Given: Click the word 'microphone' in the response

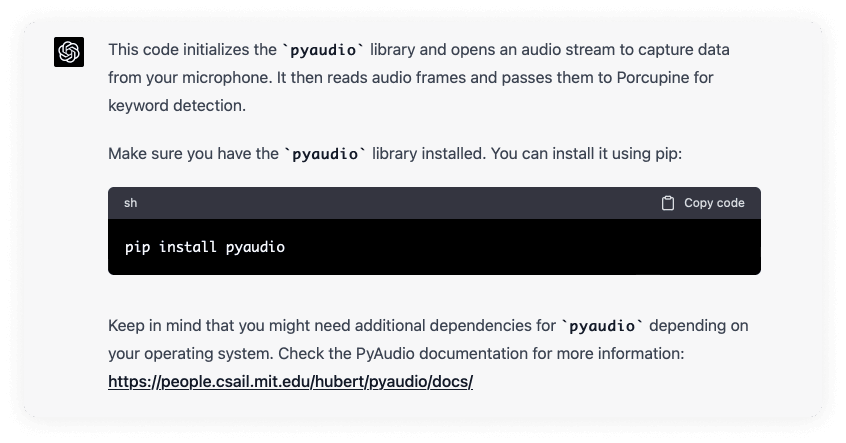Looking at the screenshot, I should [x=226, y=78].
